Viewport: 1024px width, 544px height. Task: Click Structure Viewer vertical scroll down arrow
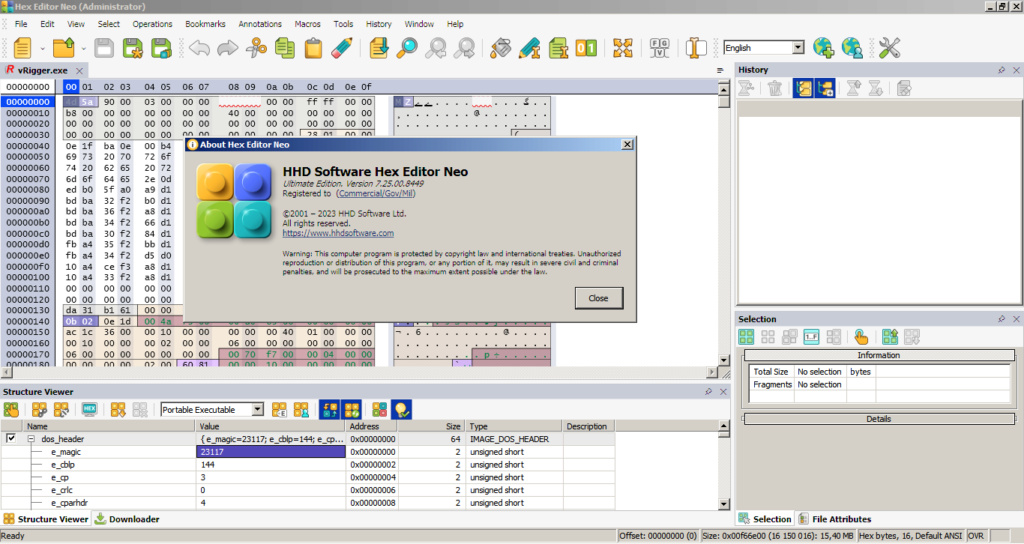[x=724, y=504]
